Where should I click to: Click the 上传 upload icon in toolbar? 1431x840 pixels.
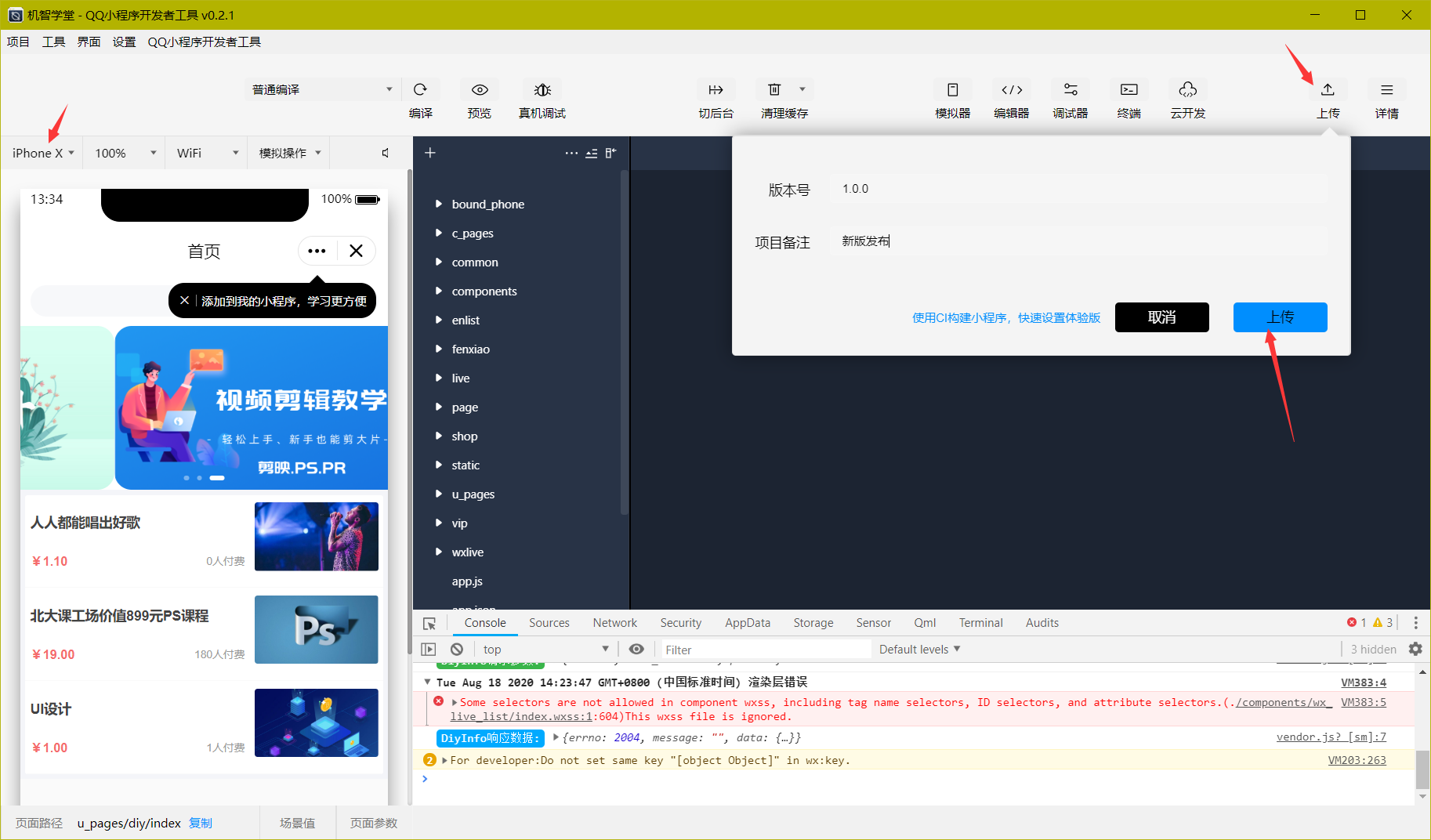point(1328,89)
